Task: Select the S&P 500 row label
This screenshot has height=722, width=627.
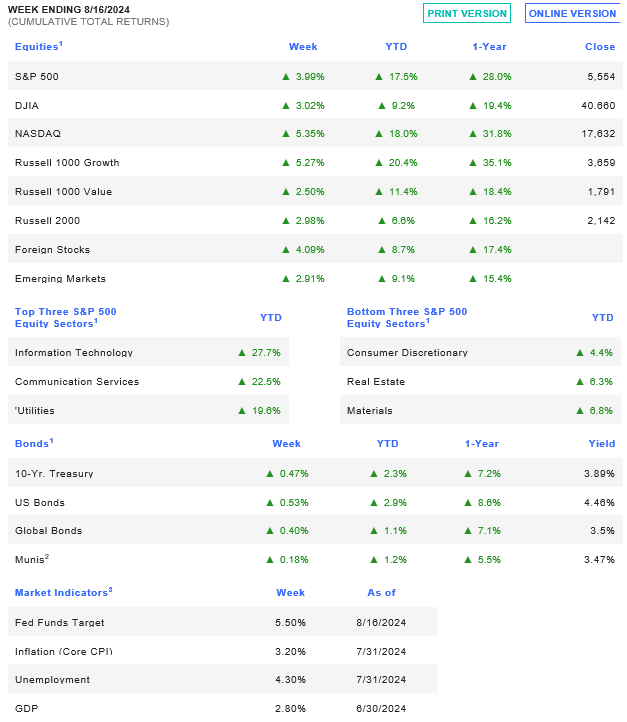Action: pyautogui.click(x=36, y=76)
